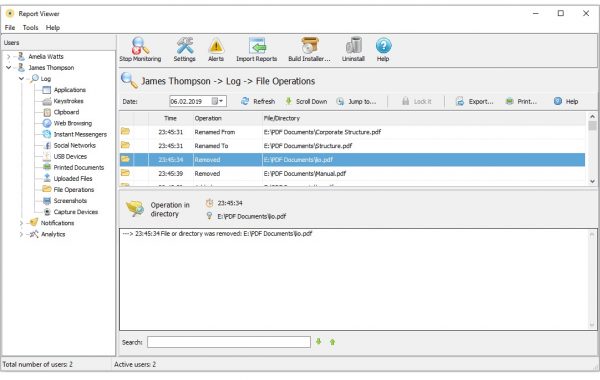
Task: Sort by the Time column header
Action: click(170, 118)
